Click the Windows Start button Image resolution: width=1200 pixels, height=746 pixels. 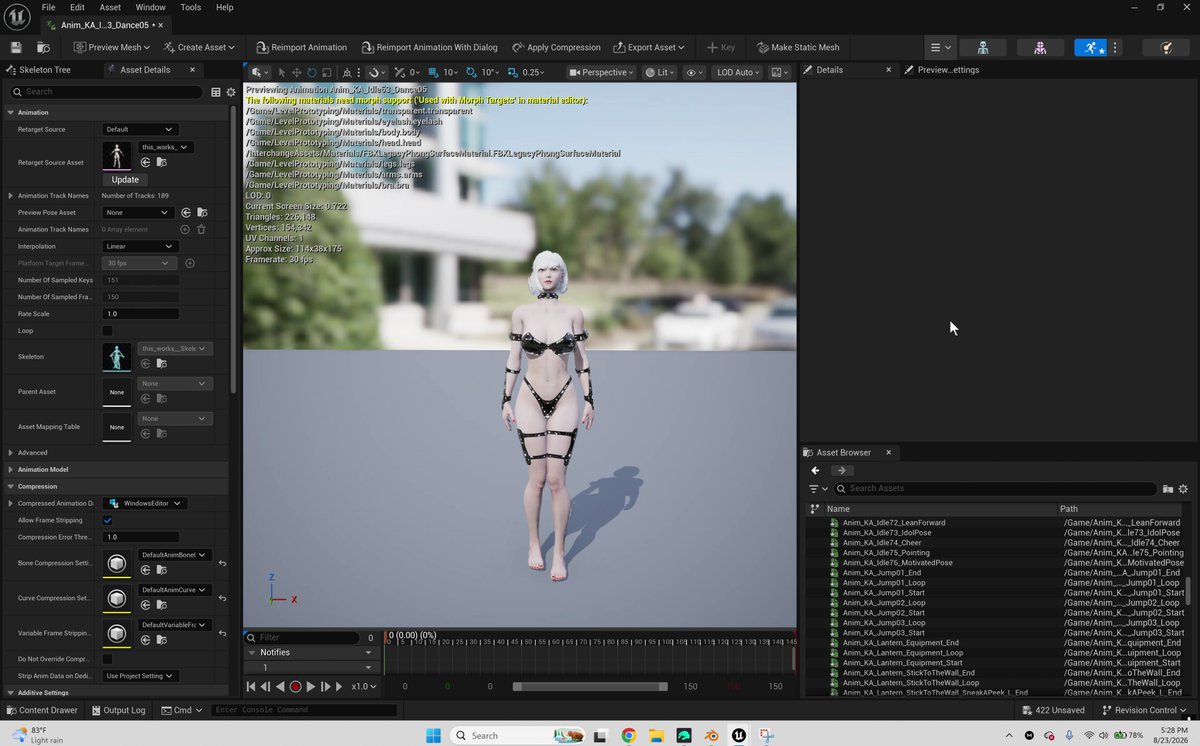click(433, 736)
